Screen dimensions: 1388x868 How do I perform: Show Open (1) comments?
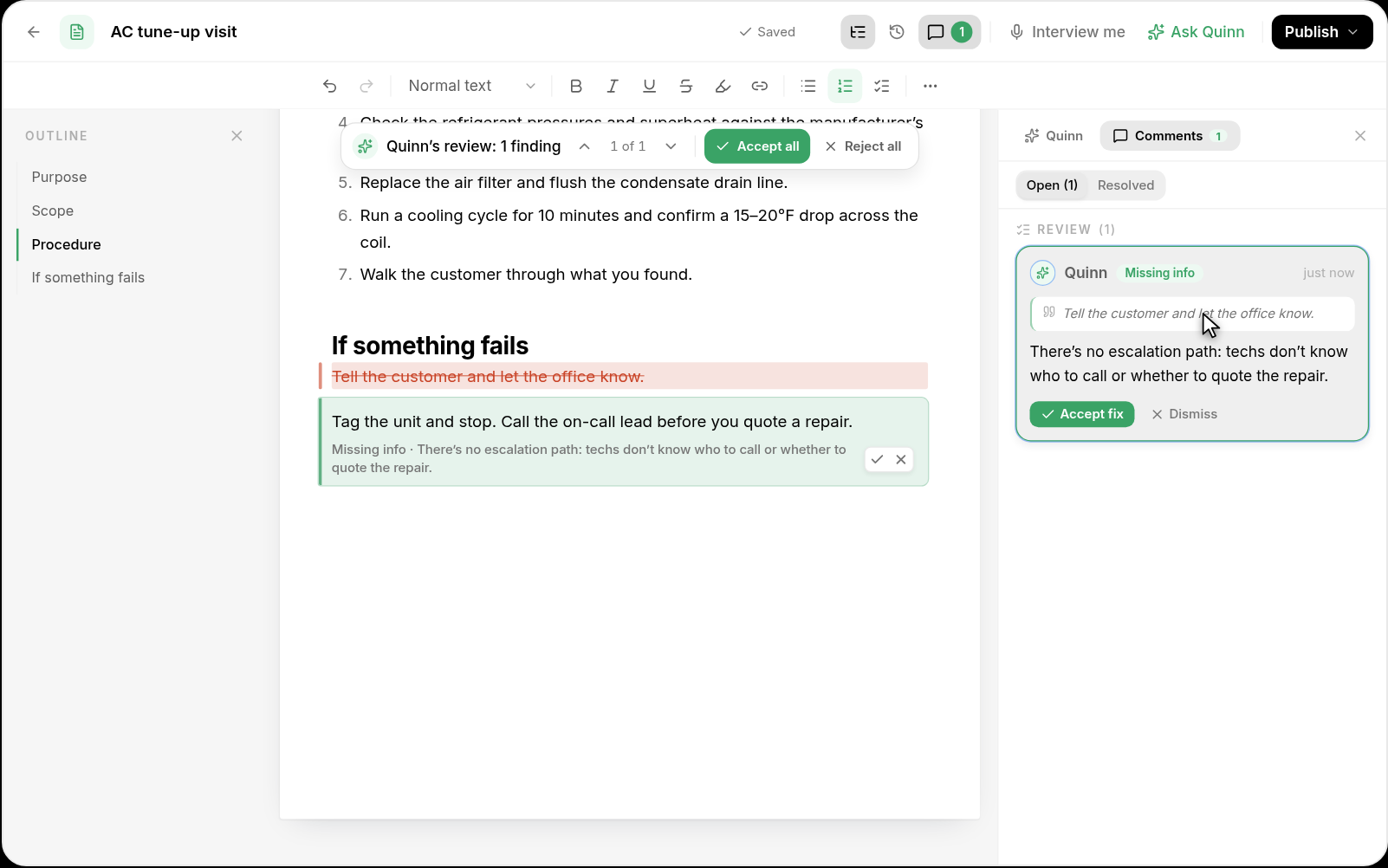coord(1052,185)
